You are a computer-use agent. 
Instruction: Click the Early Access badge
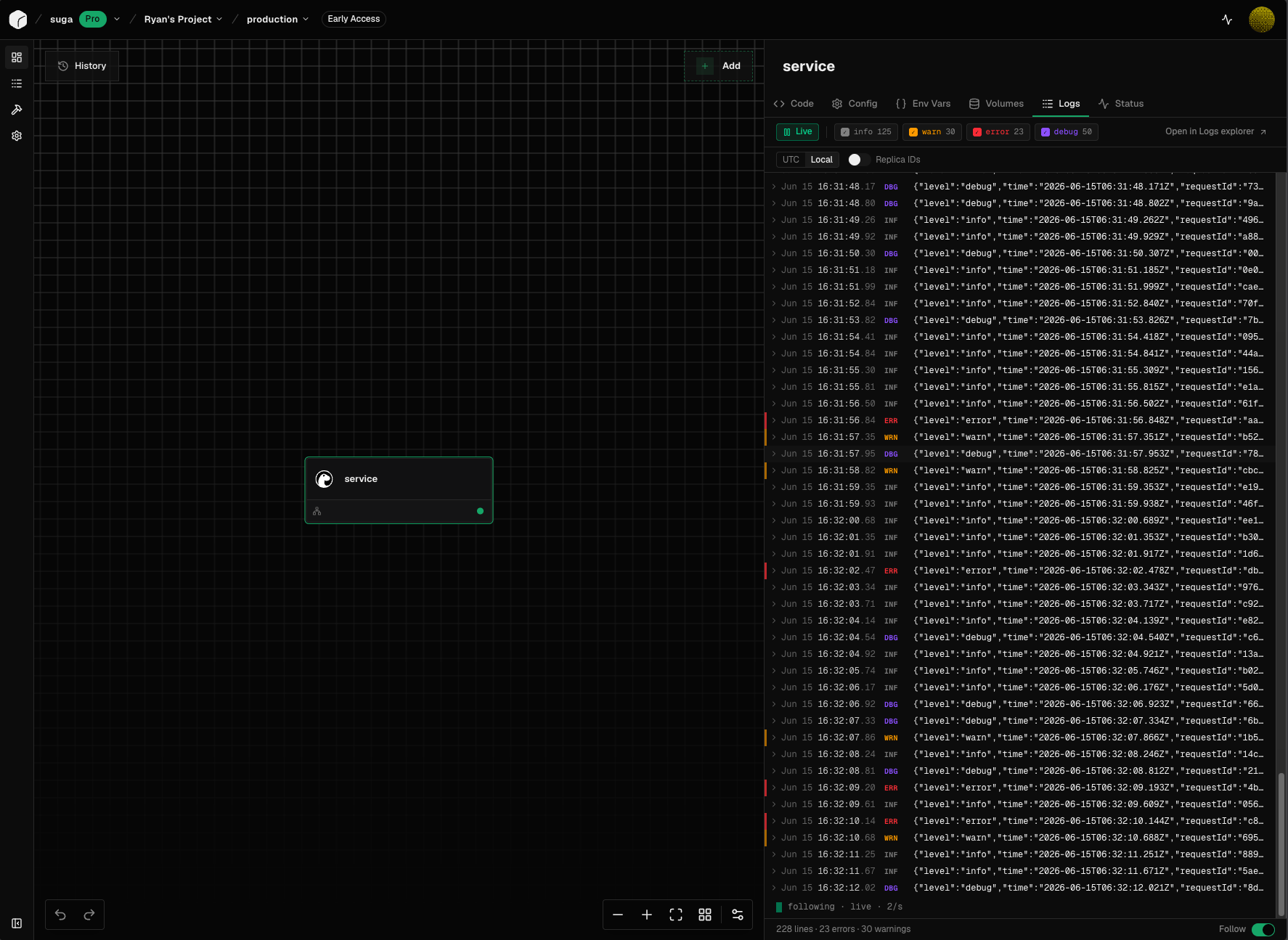[x=354, y=20]
